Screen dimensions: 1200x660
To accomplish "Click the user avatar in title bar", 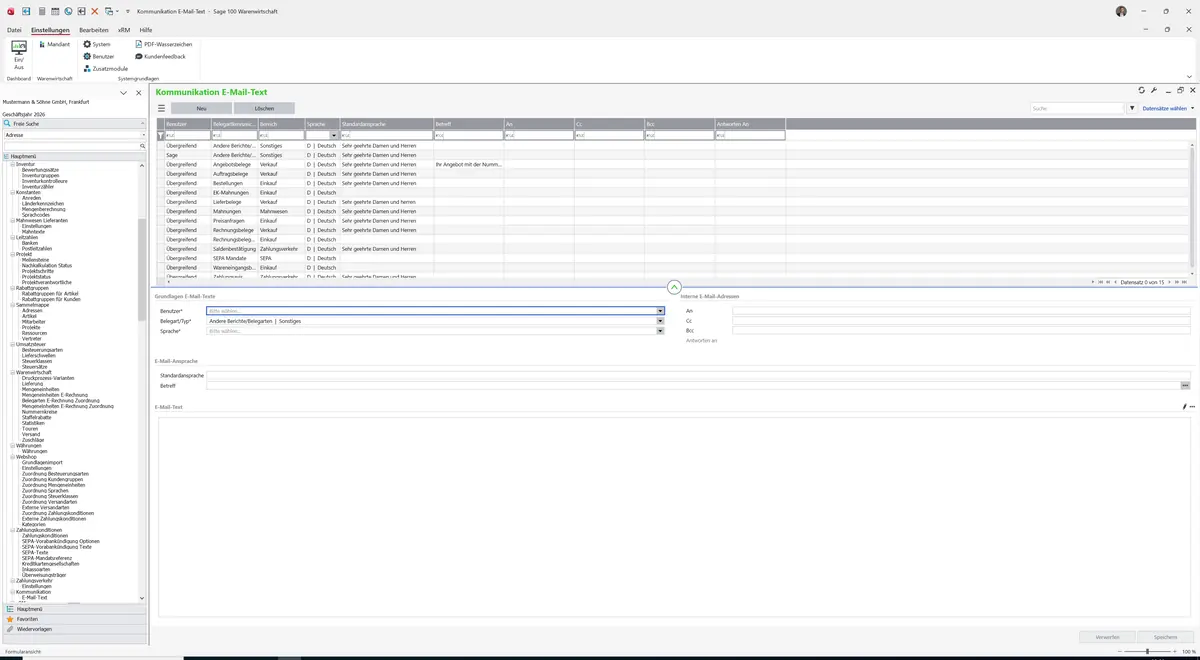I will coord(1120,11).
